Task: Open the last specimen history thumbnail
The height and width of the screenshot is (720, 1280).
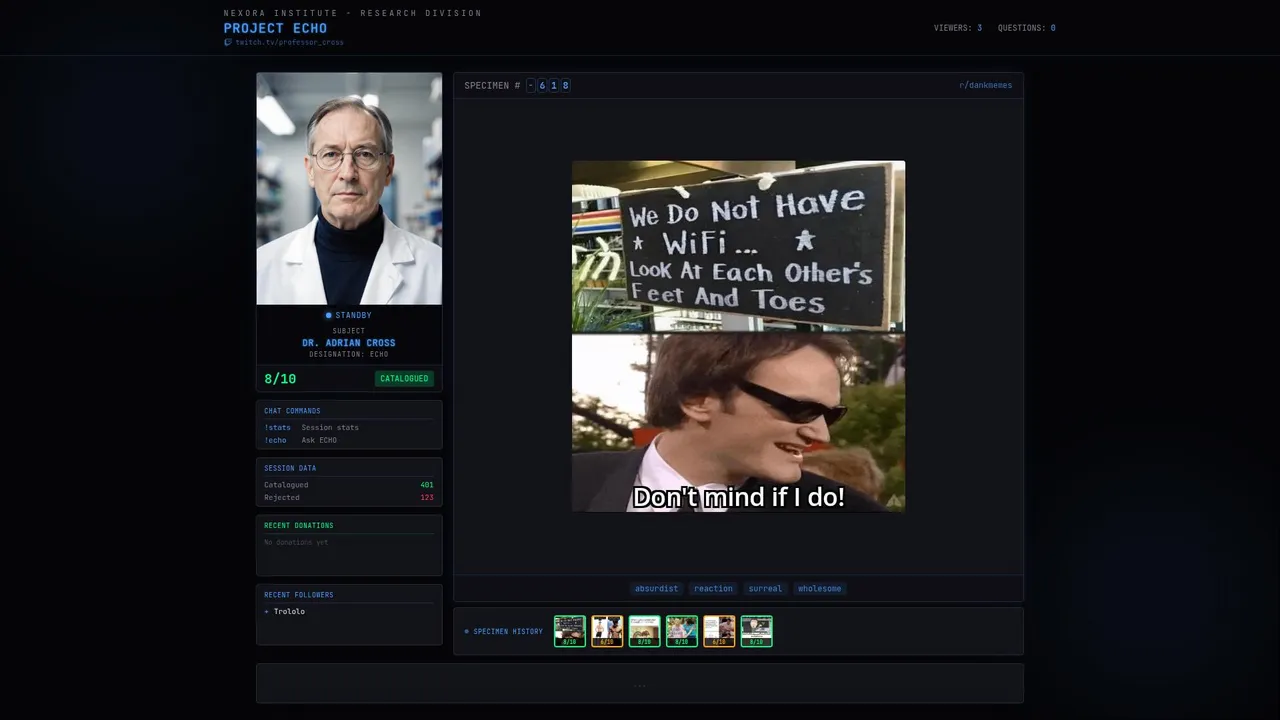Action: point(756,631)
